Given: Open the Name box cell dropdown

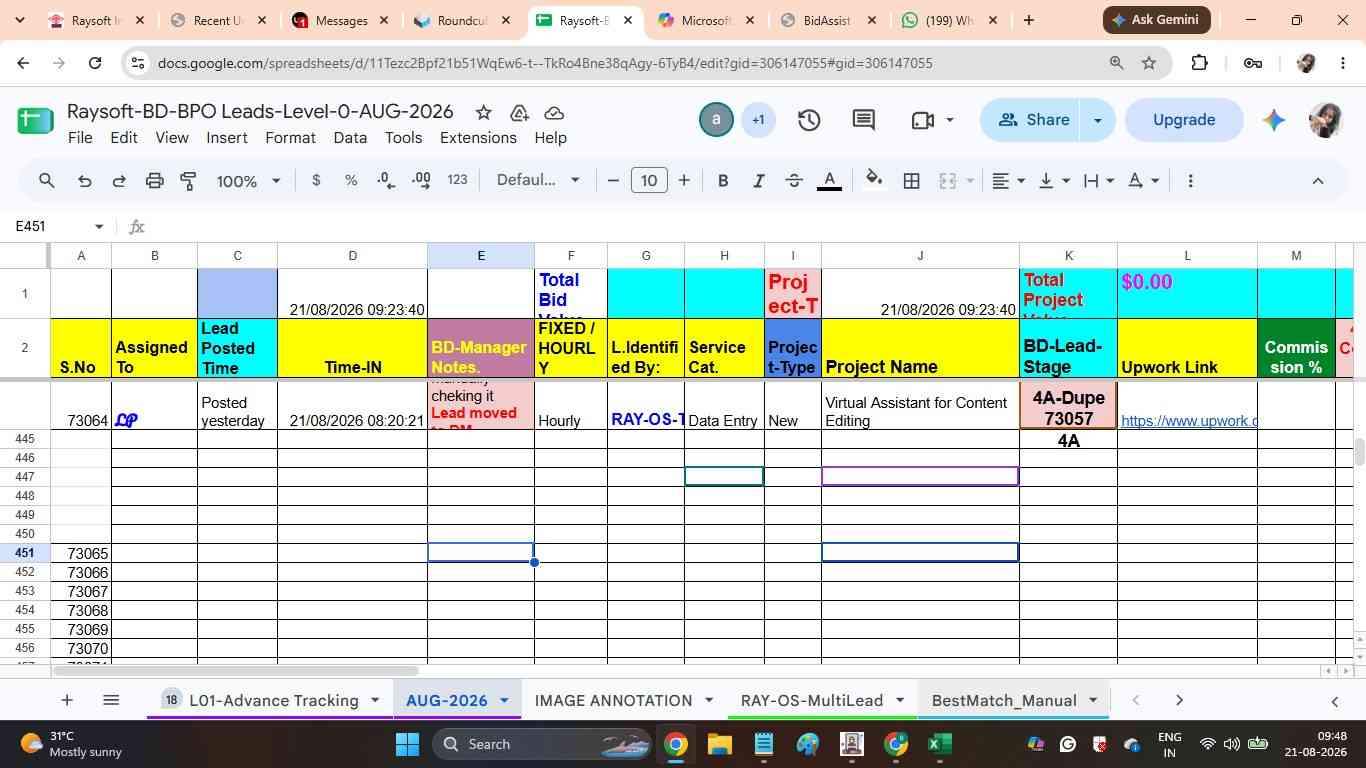Looking at the screenshot, I should [x=98, y=227].
